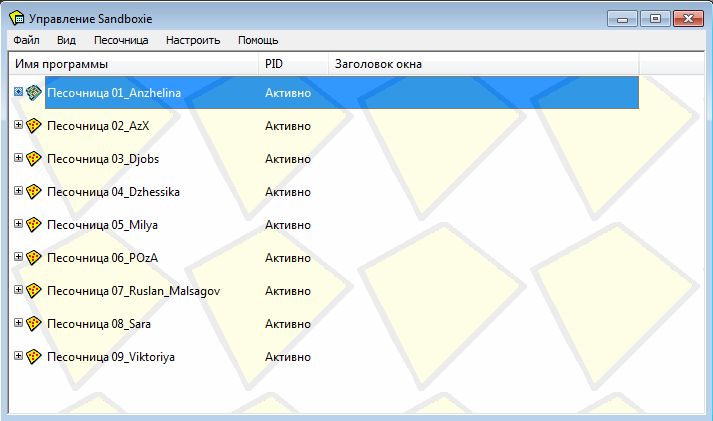Image resolution: width=713 pixels, height=421 pixels.
Task: Click the Заголовок окна column header
Action: click(x=484, y=64)
